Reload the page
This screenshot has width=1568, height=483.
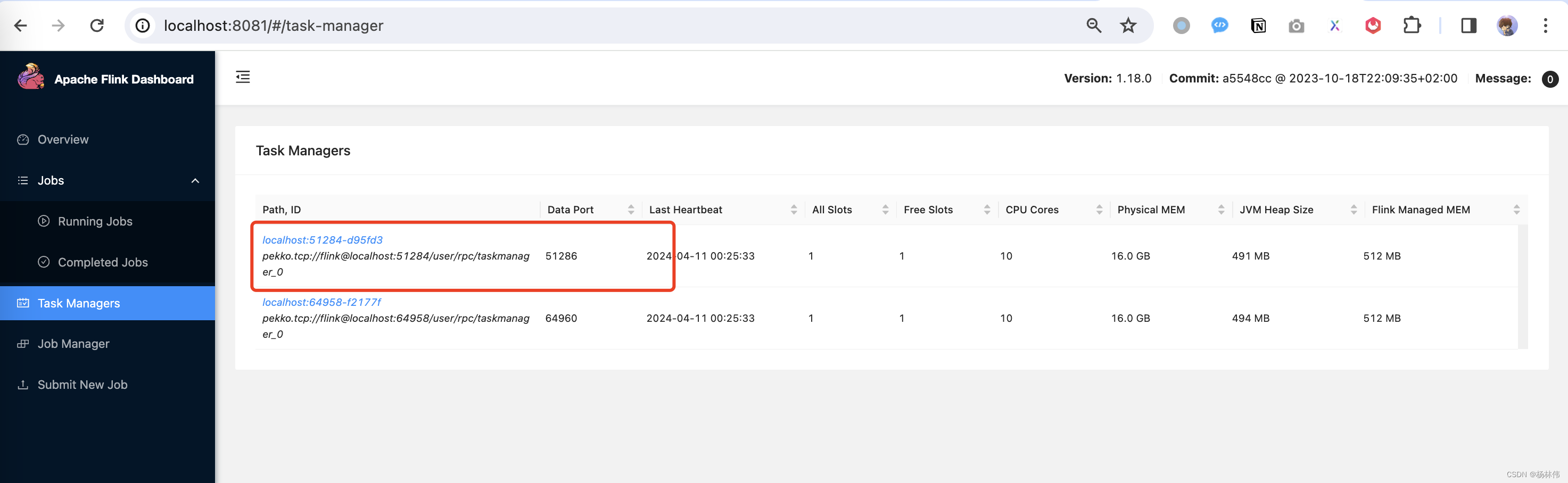point(97,26)
